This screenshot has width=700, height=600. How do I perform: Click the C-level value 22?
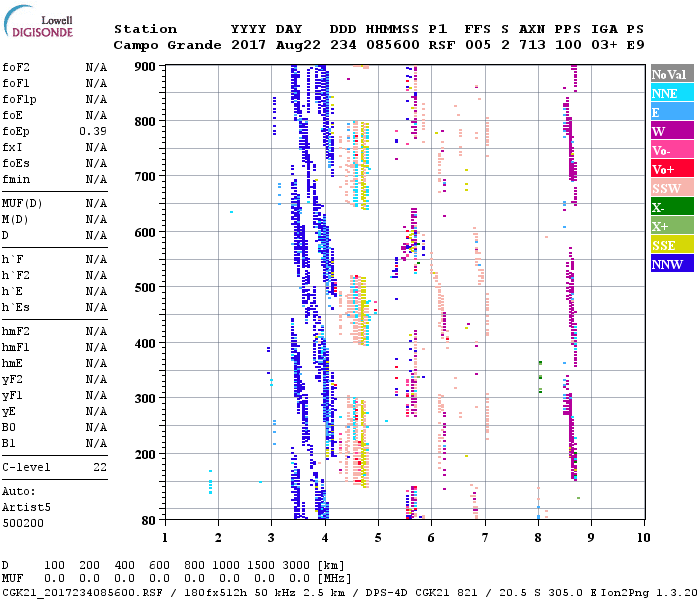click(100, 467)
